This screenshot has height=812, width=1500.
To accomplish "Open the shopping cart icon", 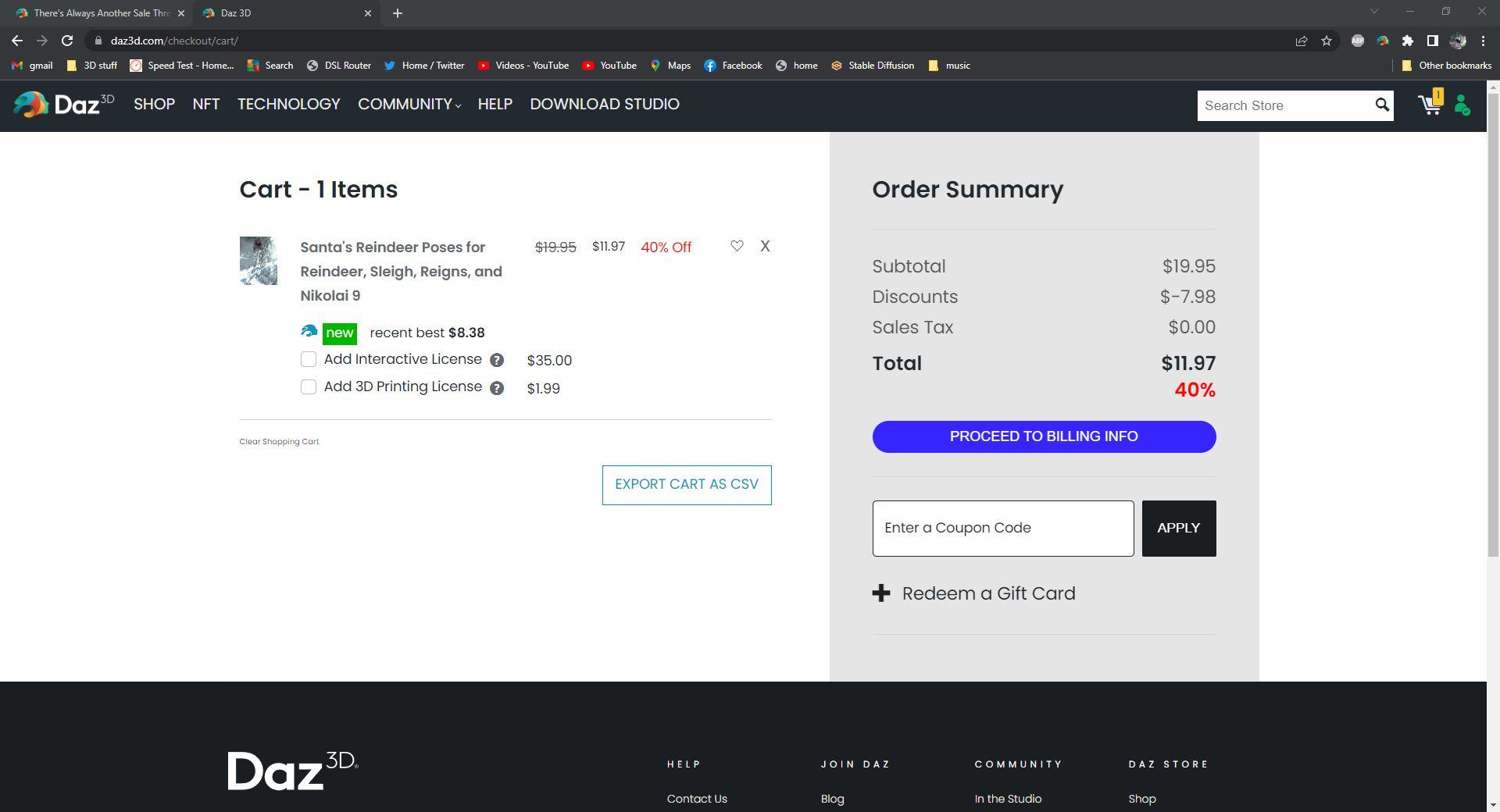I will (x=1430, y=104).
